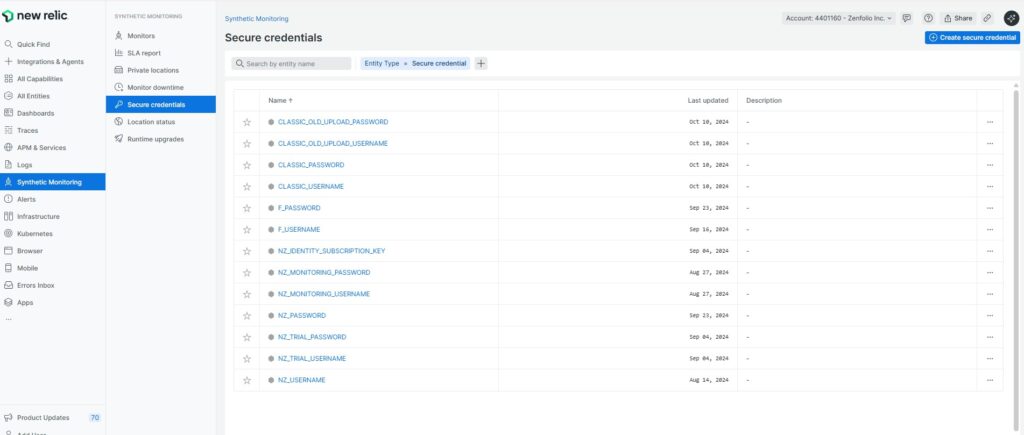Favorite CLASSIC_OLD_UPLOAD_PASSWORD with its star

pos(247,122)
